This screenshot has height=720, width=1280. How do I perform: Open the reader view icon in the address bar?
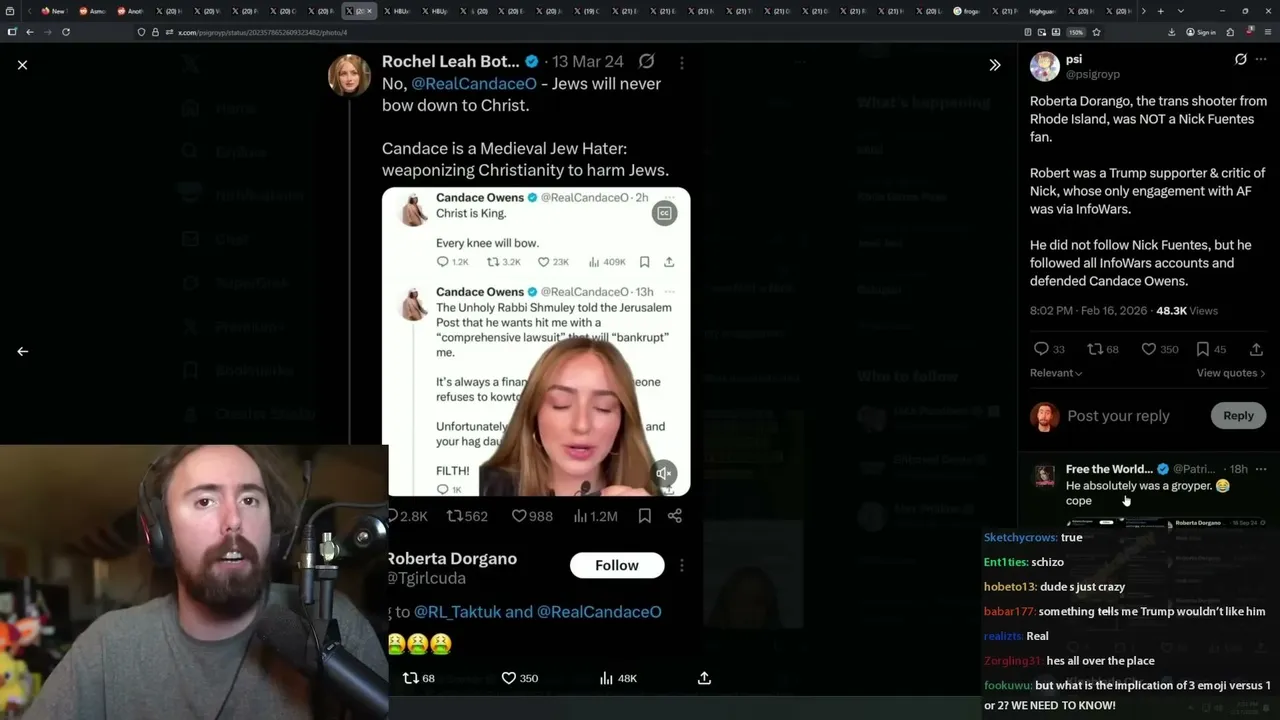pyautogui.click(x=1028, y=32)
